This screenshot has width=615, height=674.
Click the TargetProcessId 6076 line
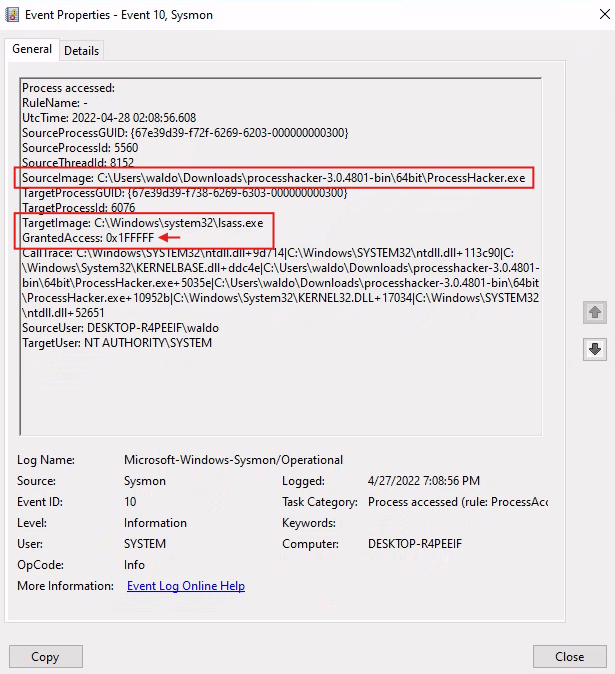79,208
